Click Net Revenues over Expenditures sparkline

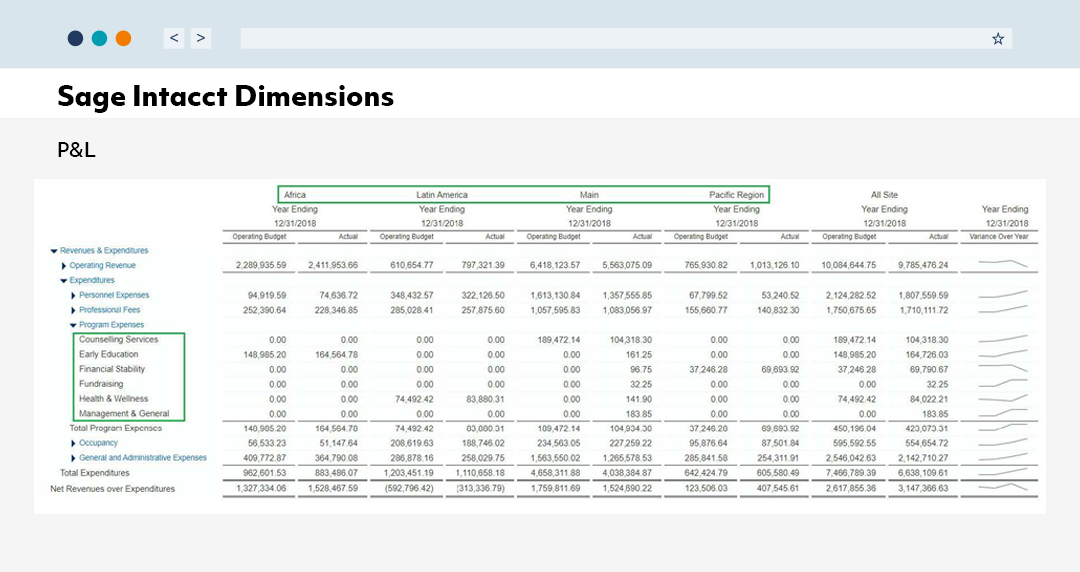(x=1003, y=487)
